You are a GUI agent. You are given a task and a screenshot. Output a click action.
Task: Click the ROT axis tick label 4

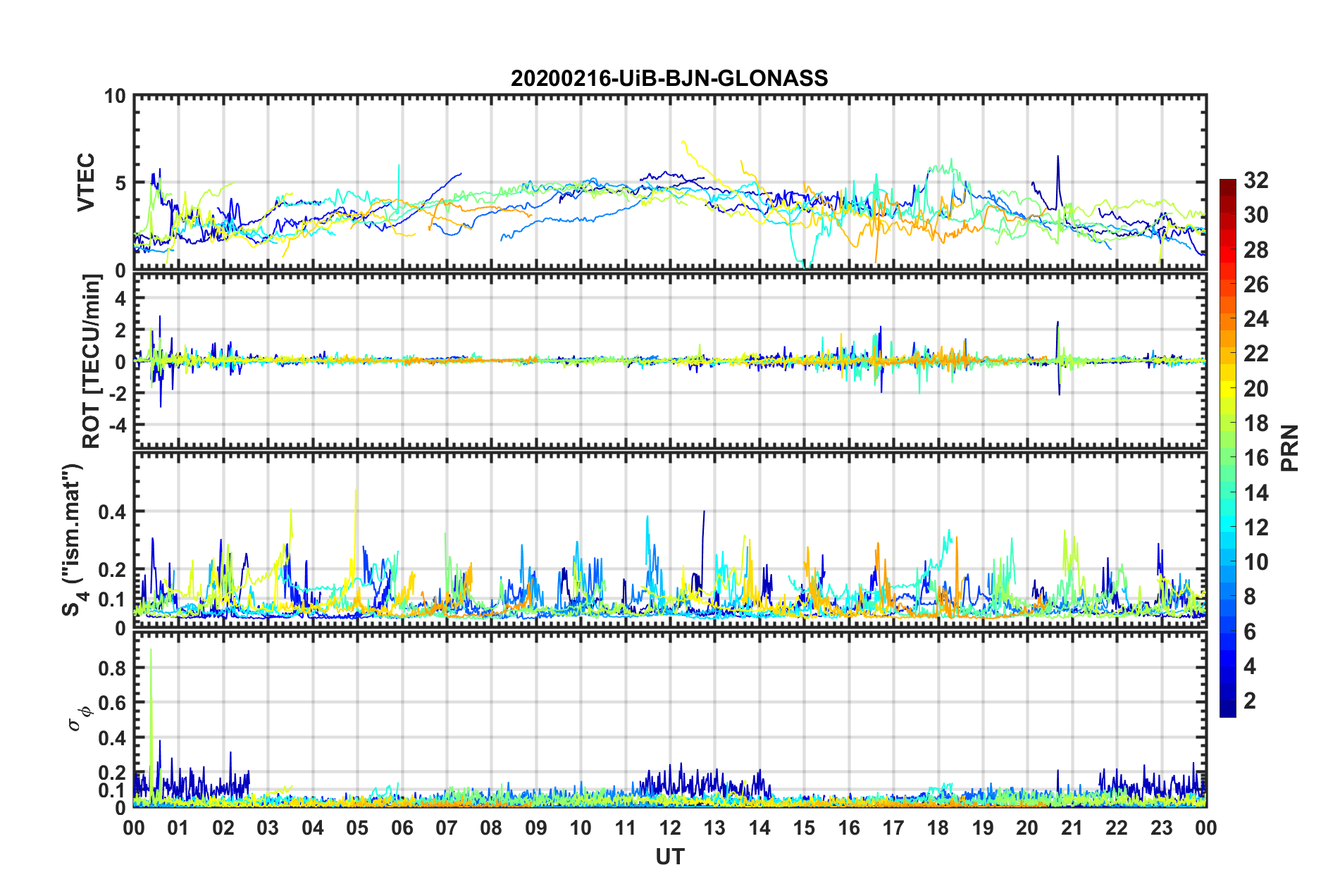pos(120,299)
